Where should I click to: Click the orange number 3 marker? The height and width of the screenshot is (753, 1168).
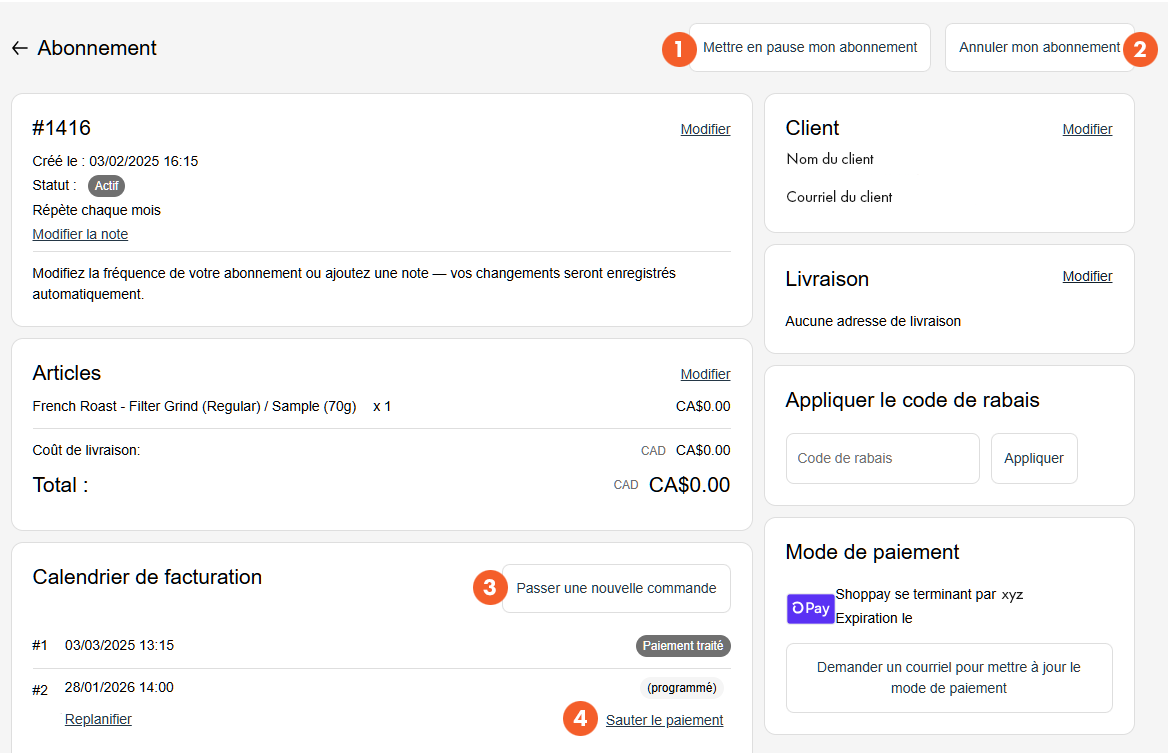click(x=489, y=588)
